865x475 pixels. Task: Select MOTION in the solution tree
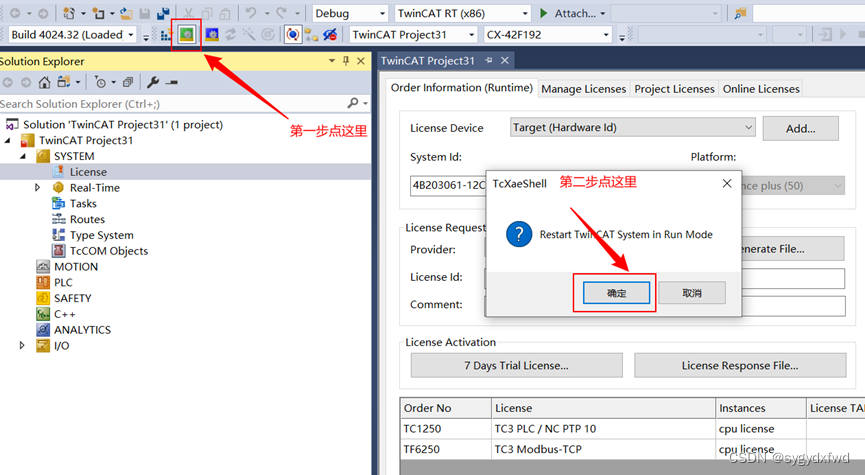76,266
